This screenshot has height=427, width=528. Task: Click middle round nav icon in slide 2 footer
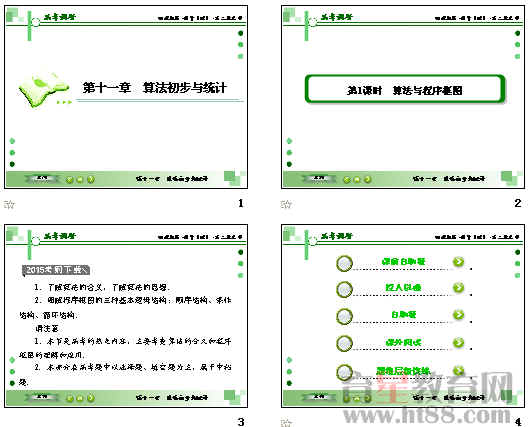357,180
